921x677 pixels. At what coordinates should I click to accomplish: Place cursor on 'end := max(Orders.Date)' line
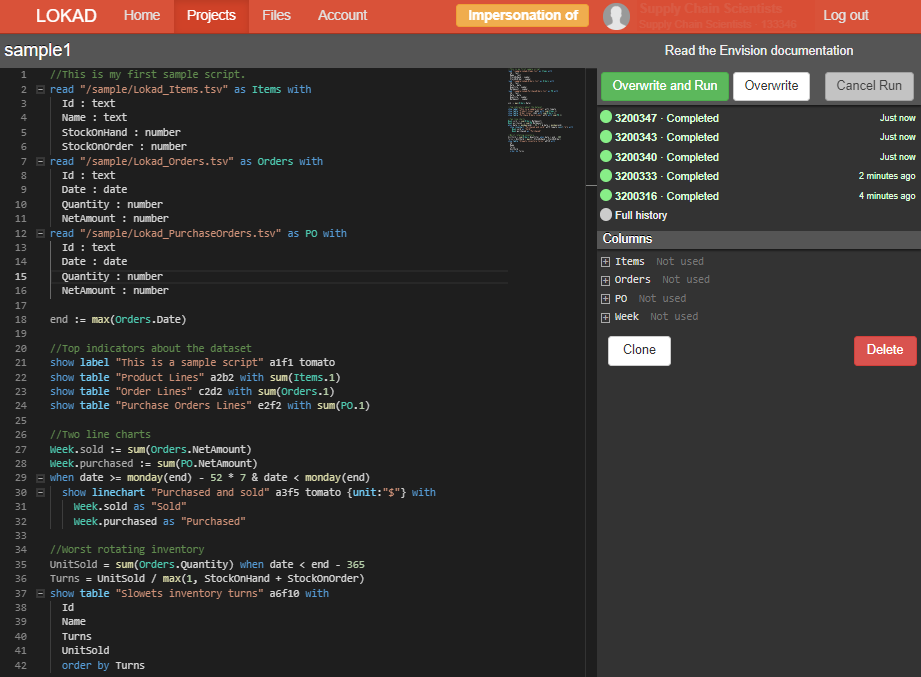[117, 319]
